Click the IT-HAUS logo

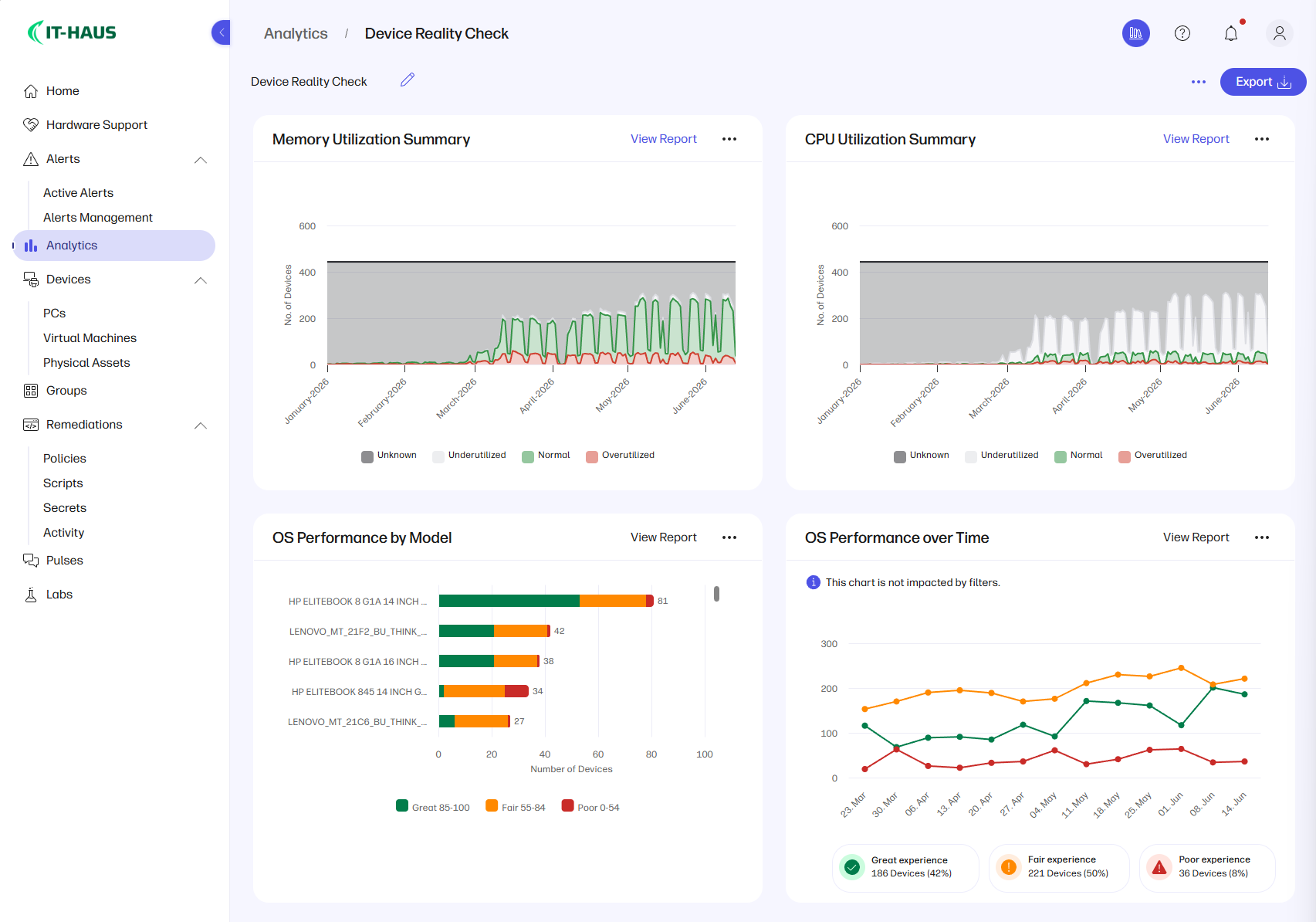[72, 32]
